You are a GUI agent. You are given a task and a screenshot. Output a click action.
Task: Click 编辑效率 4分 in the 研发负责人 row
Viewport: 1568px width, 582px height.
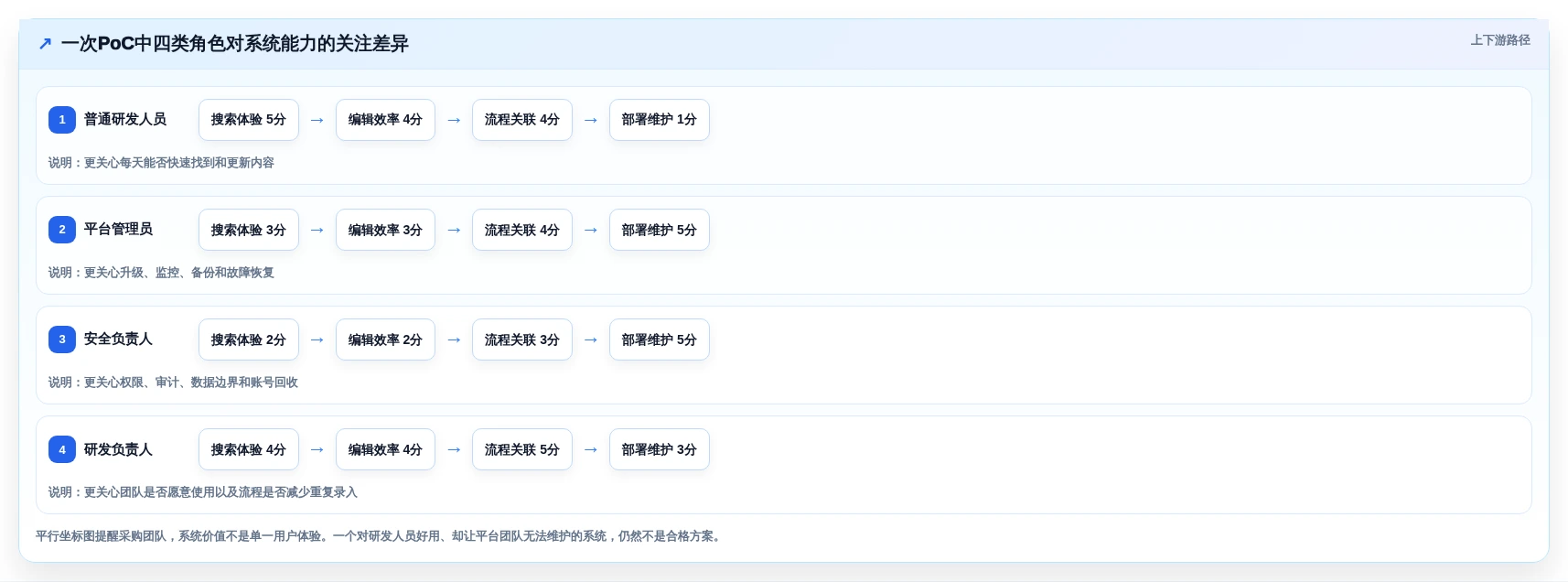385,449
